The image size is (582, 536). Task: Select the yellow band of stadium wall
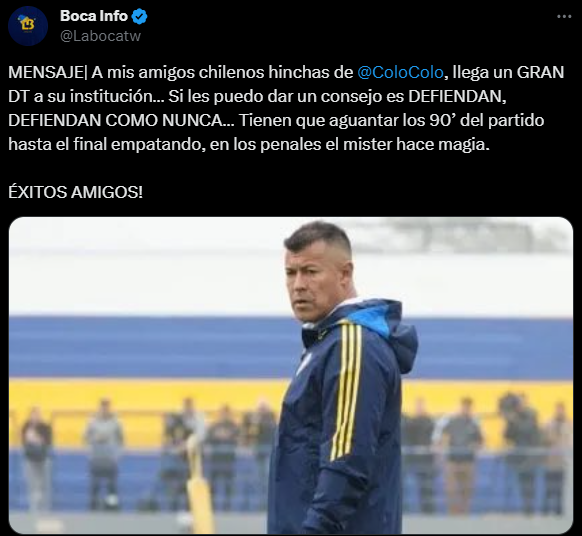148,395
